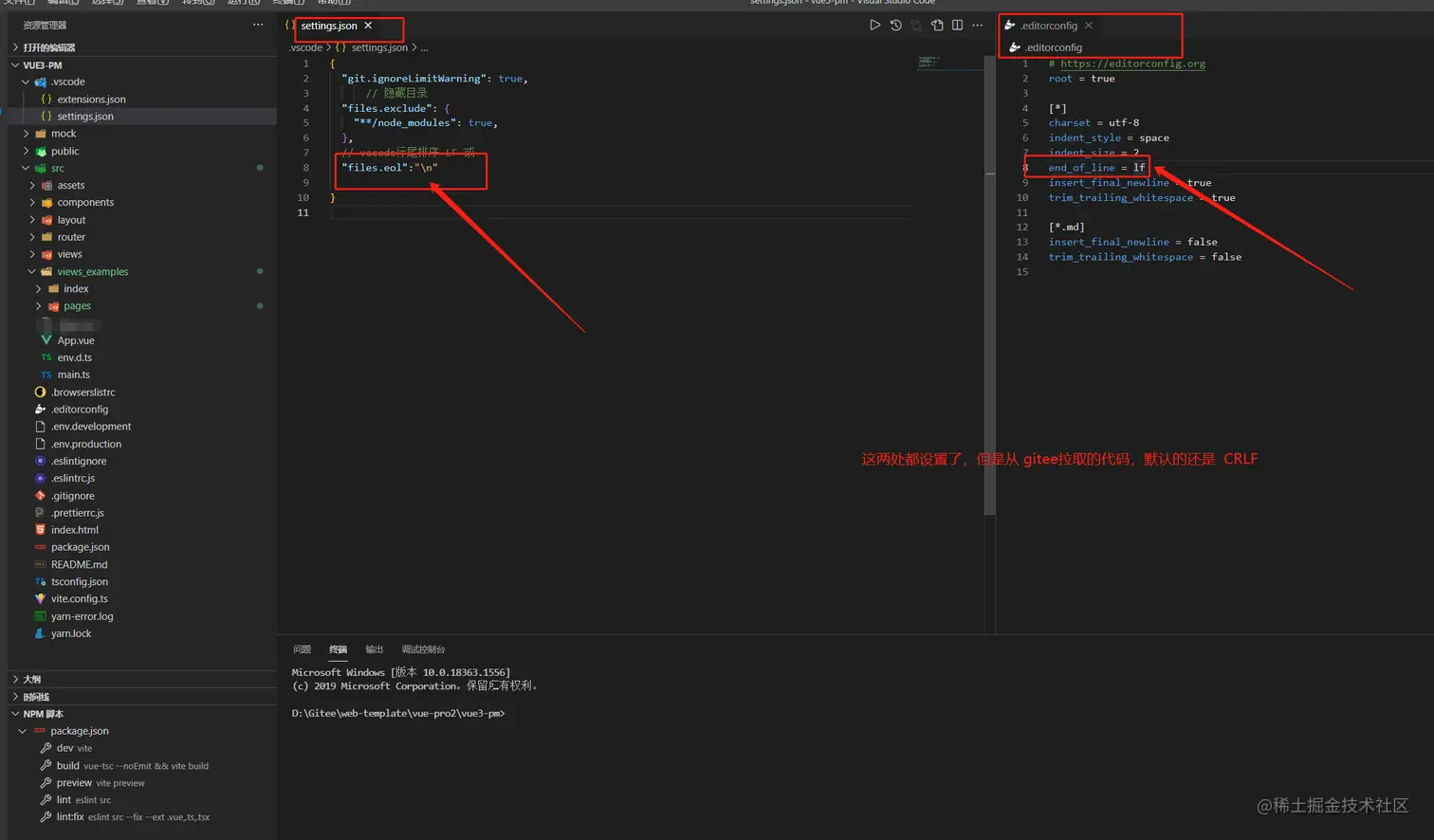The width and height of the screenshot is (1434, 840).
Task: Click the Vite icon beside vite.config.ts
Action: click(40, 598)
